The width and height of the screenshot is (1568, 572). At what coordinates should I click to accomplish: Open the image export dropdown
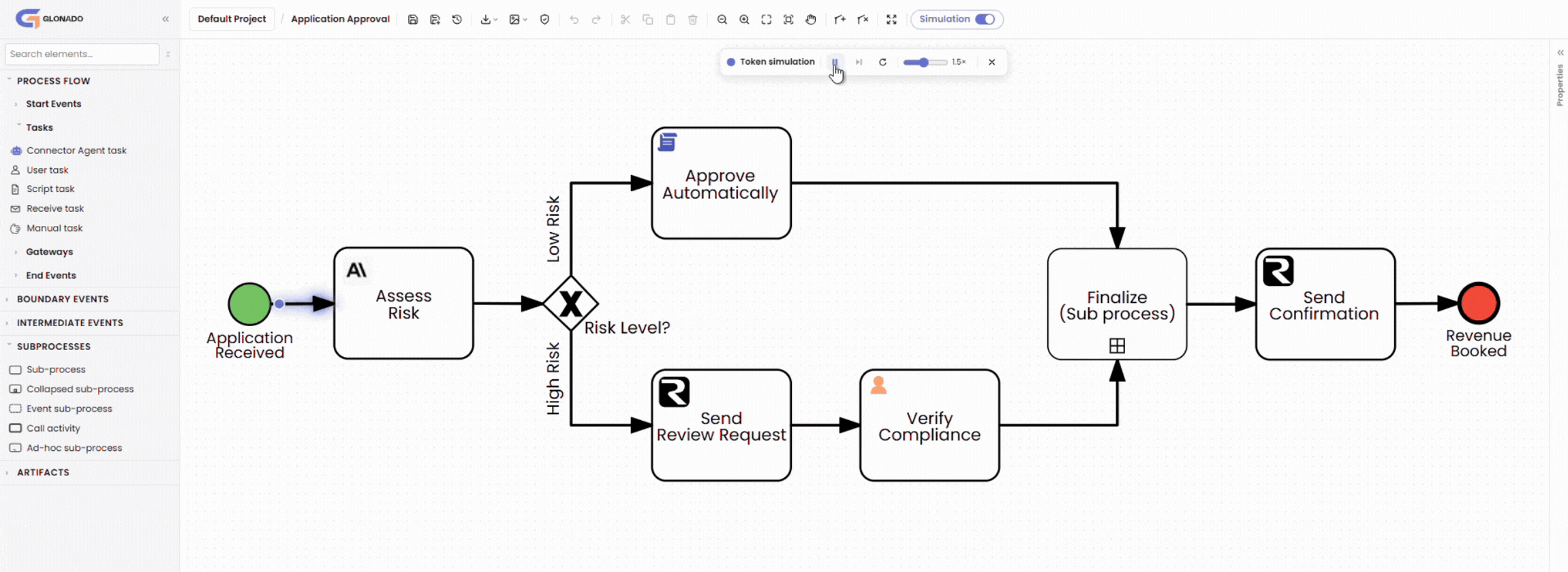coord(518,20)
